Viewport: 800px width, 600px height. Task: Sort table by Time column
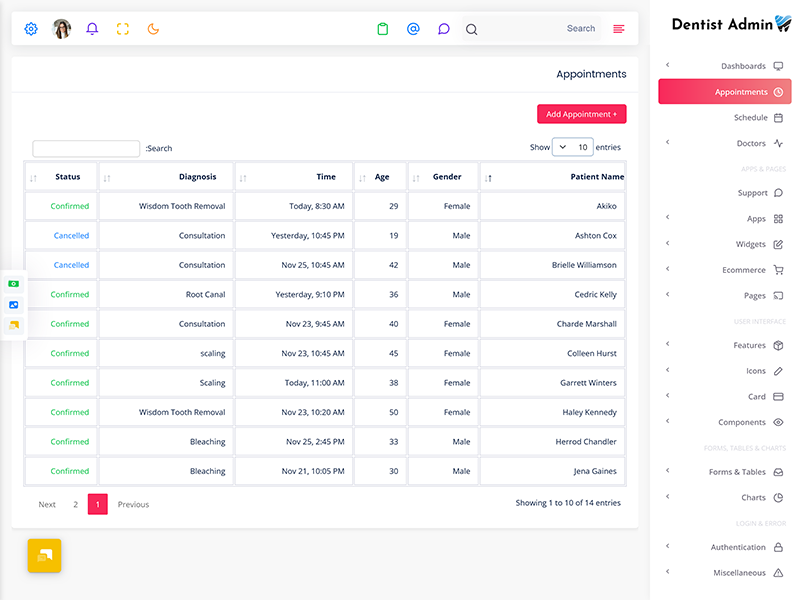click(x=294, y=177)
